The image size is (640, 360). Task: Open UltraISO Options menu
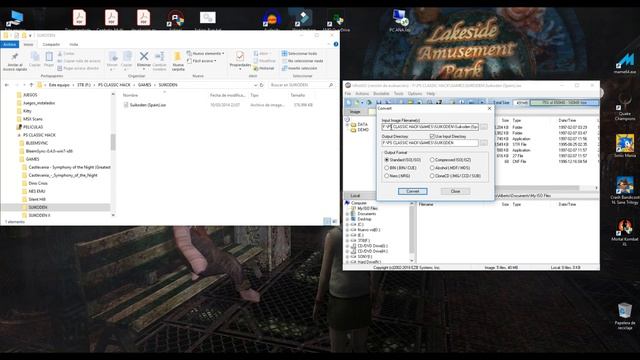[415, 93]
